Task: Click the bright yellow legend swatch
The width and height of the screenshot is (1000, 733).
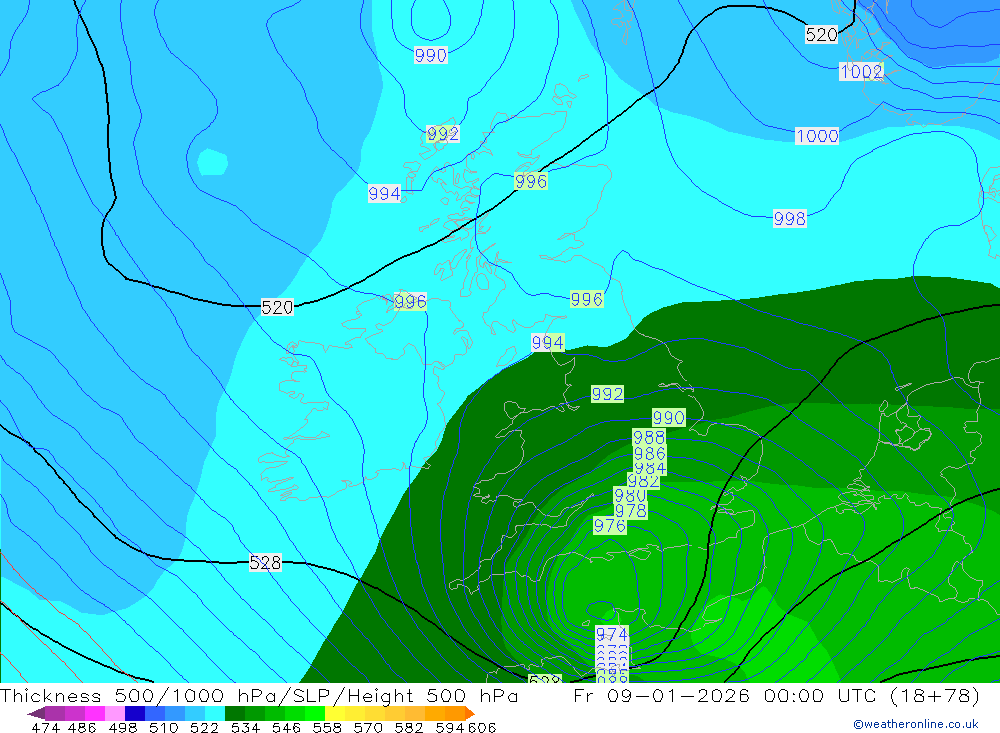Action: click(335, 713)
